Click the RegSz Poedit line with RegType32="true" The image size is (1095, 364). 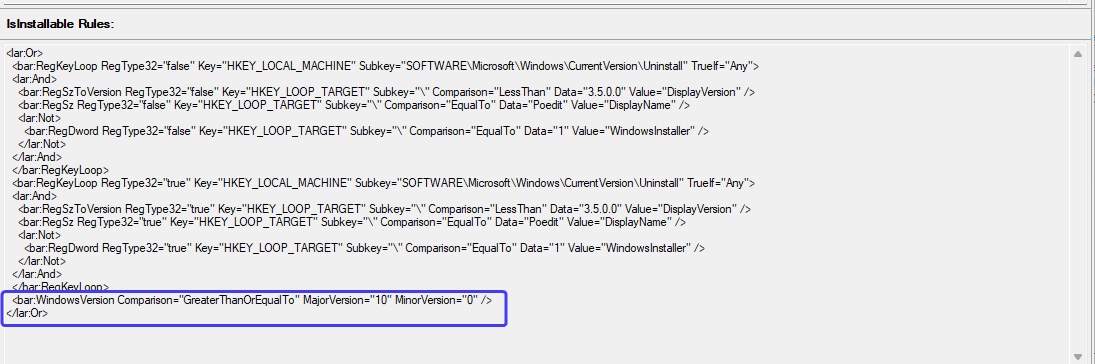[352, 222]
